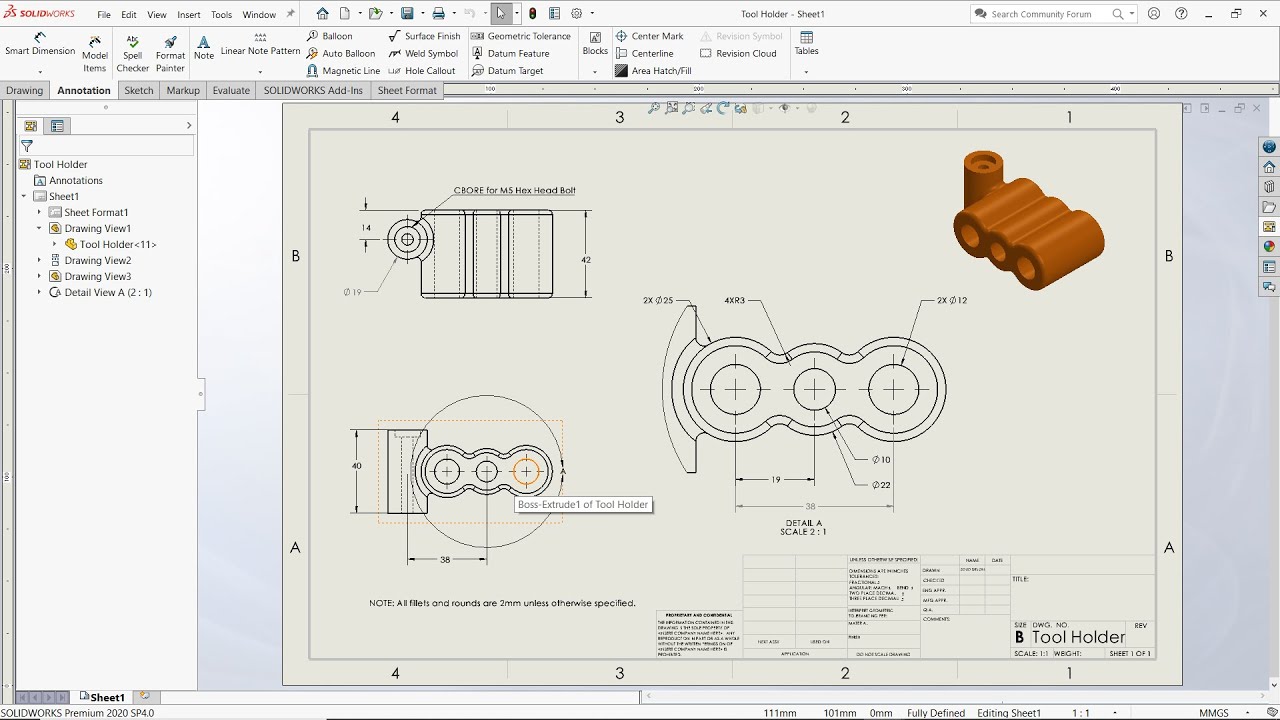The image size is (1280, 720).
Task: Open the SOLIDWORKS Add-Ins tab
Action: pos(313,90)
